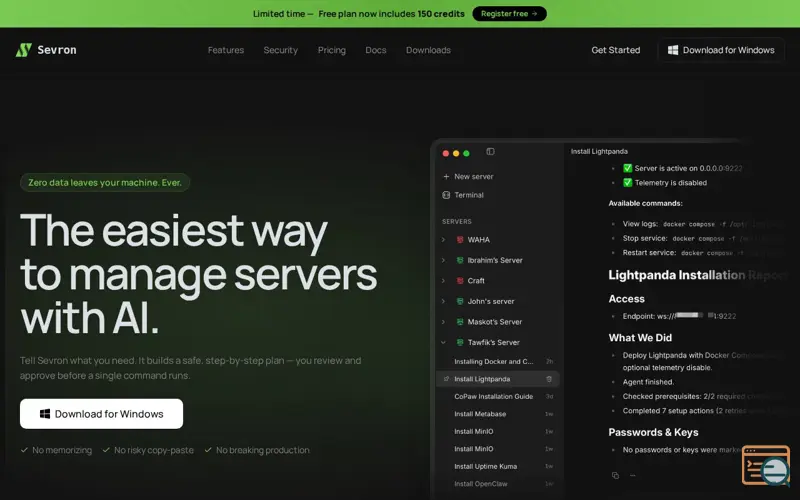
Task: Click the Sevron logo icon
Action: (x=23, y=50)
